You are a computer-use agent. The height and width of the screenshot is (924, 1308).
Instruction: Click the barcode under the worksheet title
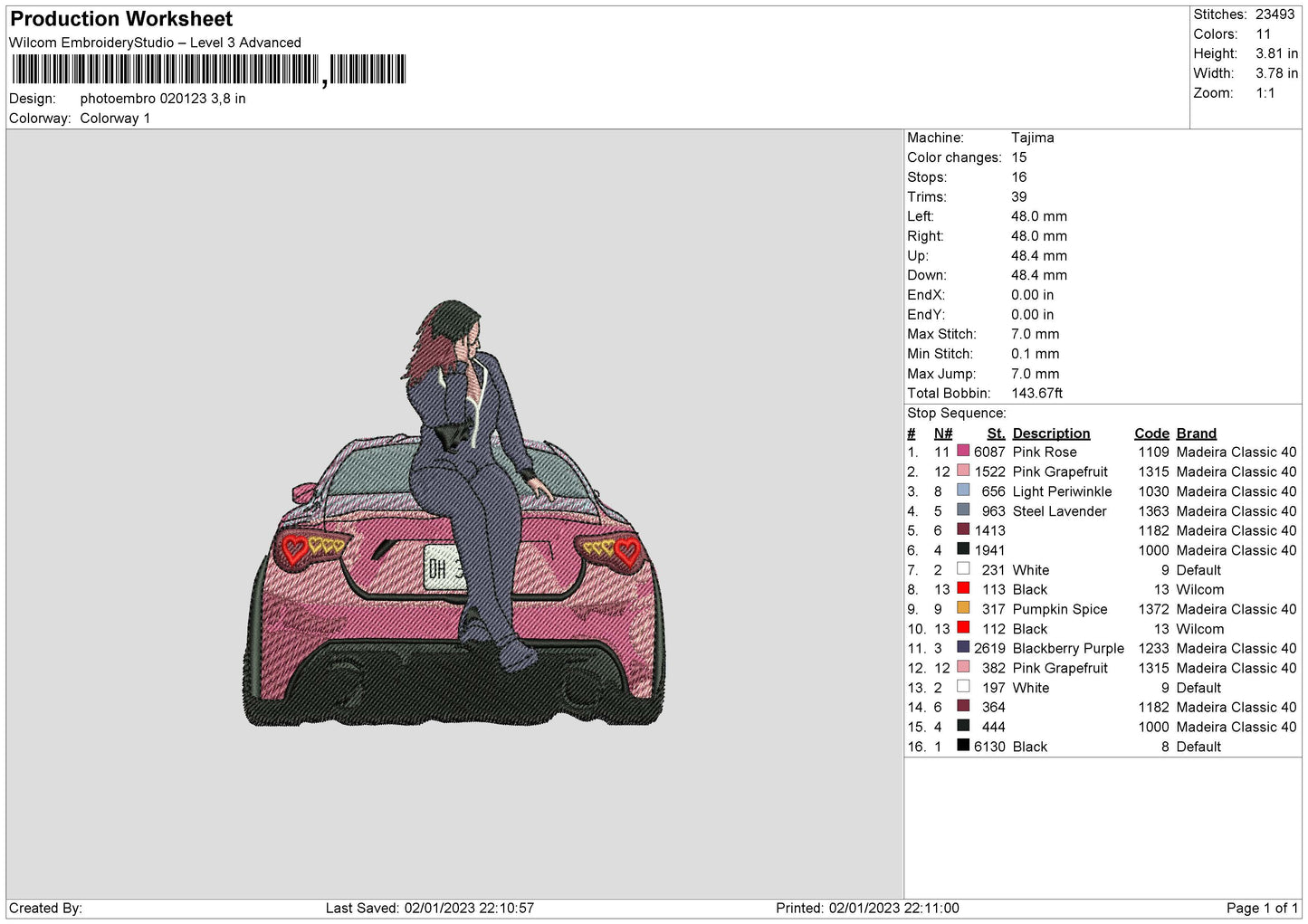pos(208,70)
